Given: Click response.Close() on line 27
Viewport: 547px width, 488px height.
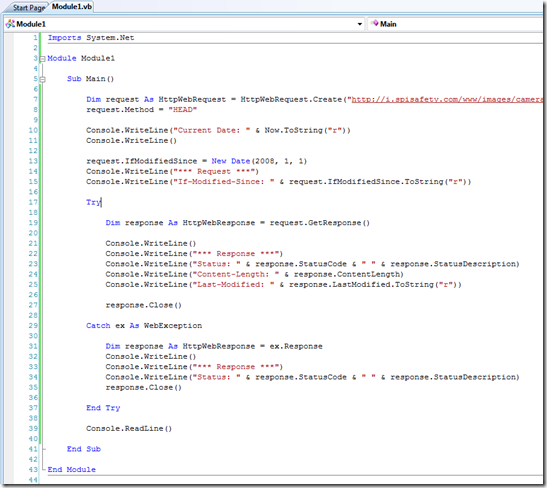Looking at the screenshot, I should coord(143,305).
